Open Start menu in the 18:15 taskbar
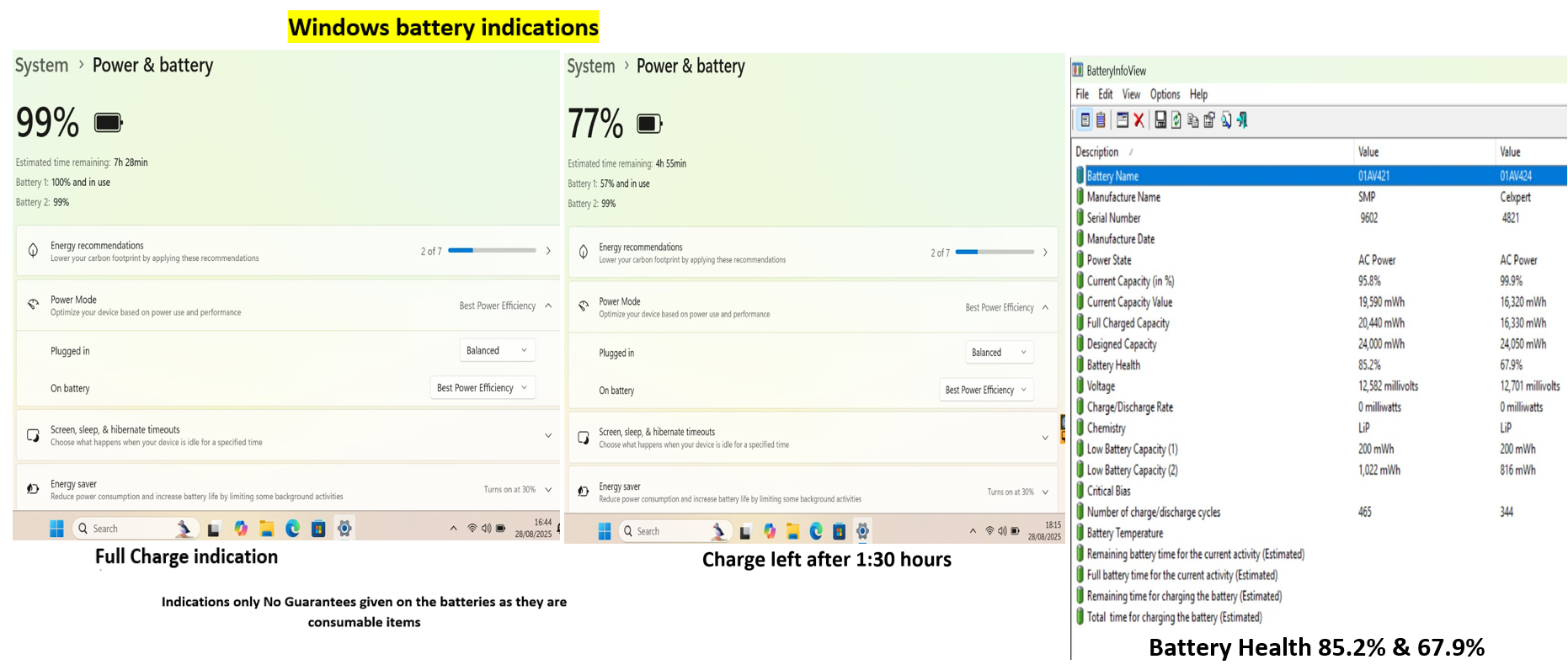This screenshot has width=1568, height=670. click(x=605, y=531)
